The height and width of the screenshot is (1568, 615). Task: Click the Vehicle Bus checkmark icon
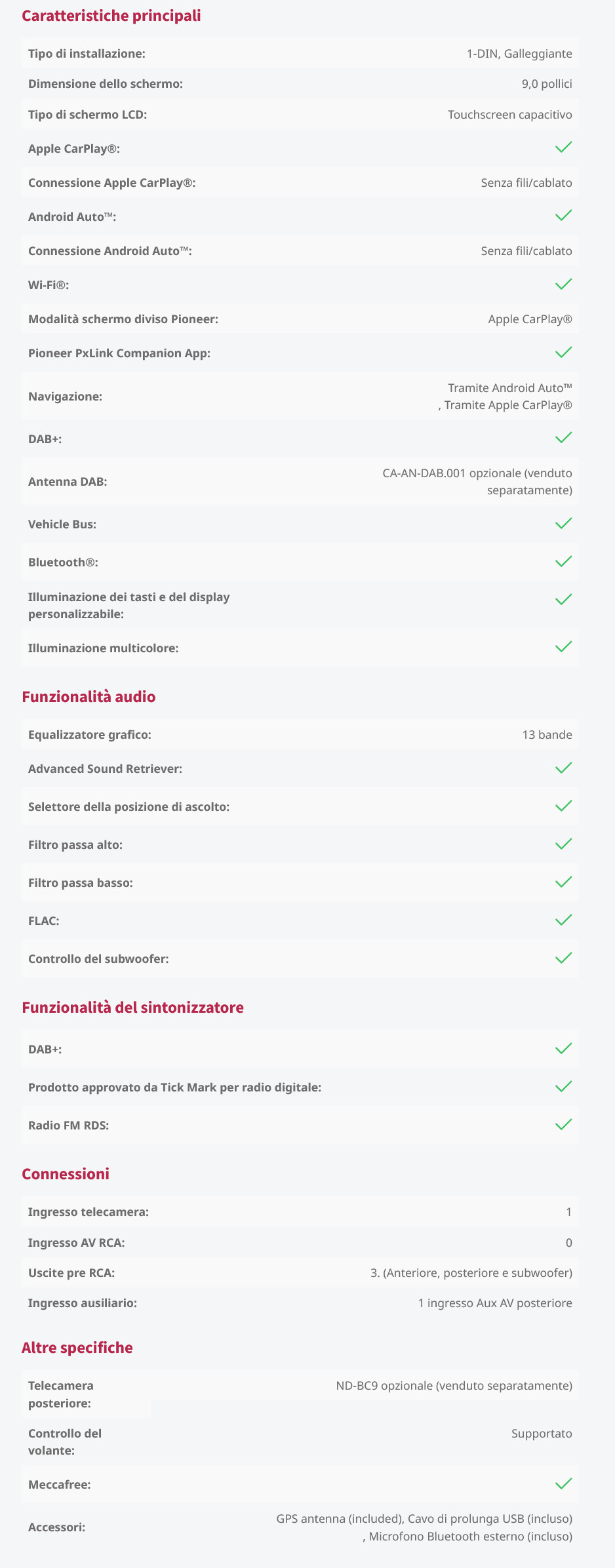[x=563, y=523]
